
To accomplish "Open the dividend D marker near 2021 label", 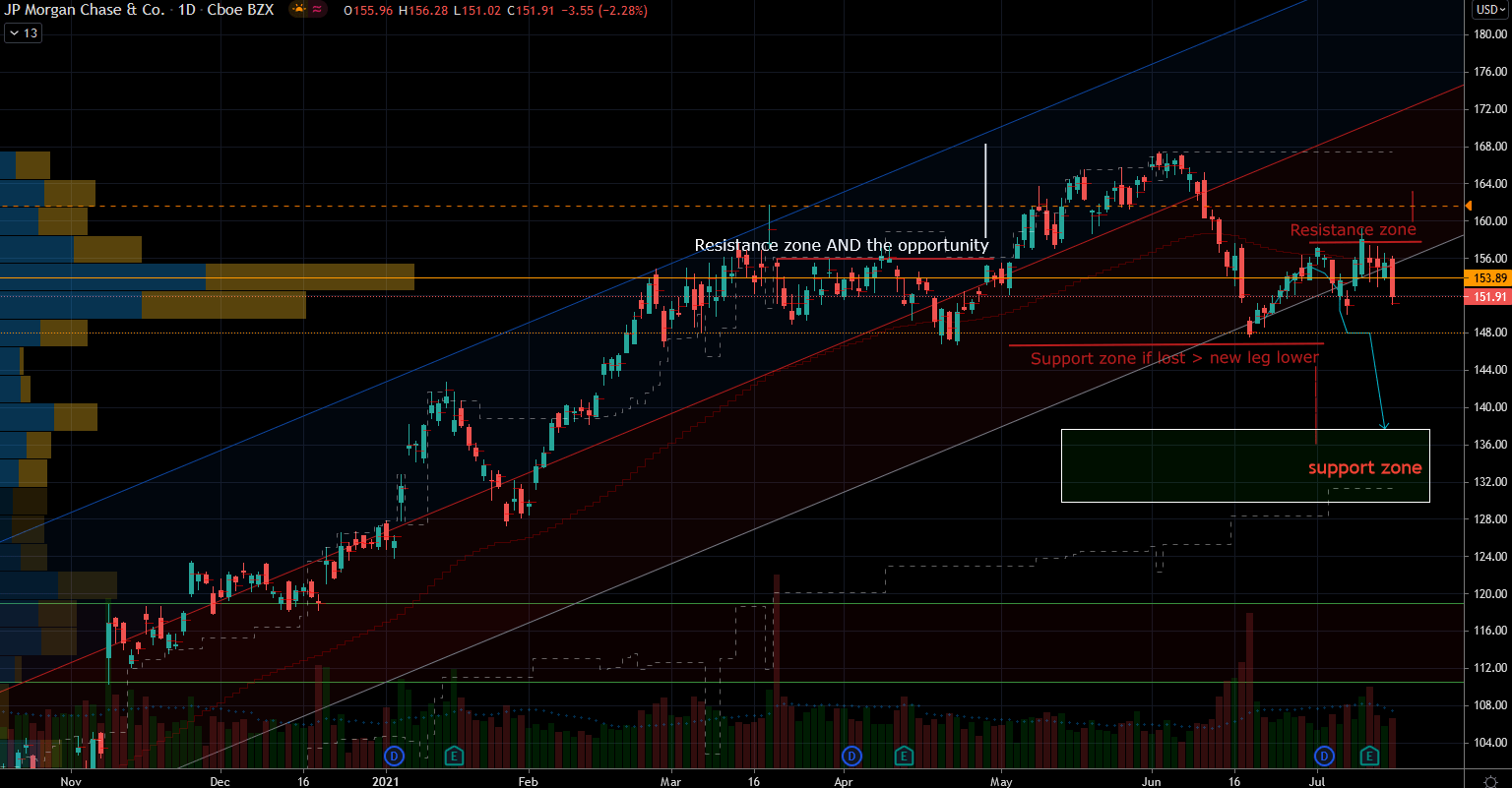I will [395, 756].
